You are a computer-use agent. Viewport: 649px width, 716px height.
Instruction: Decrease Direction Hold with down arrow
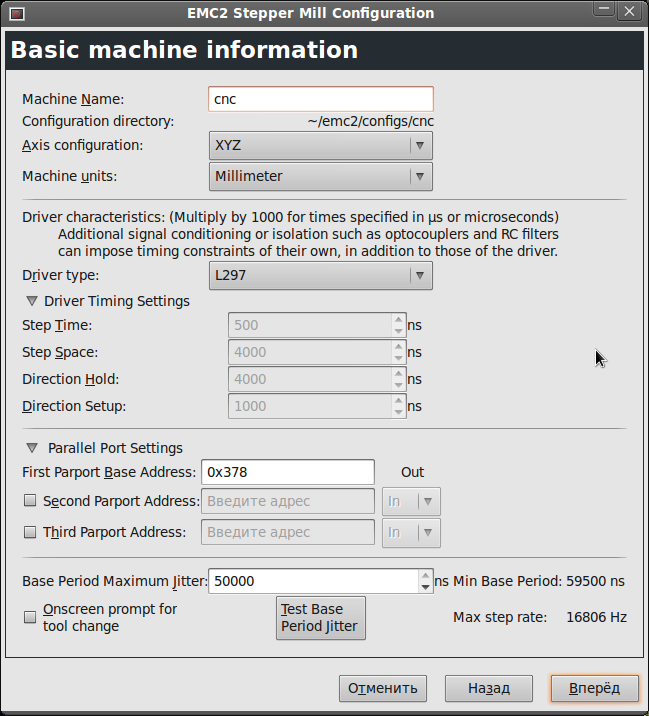399,384
